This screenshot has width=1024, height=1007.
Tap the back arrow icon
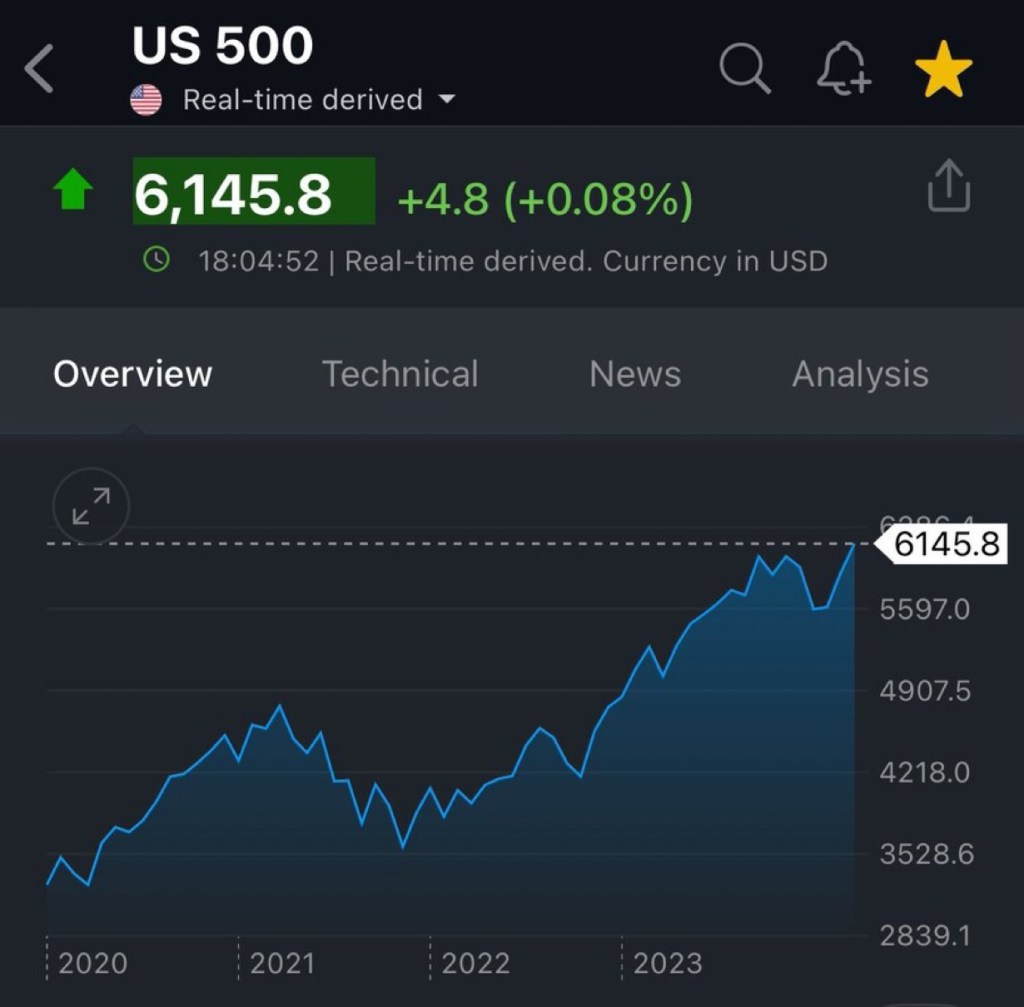(x=39, y=70)
